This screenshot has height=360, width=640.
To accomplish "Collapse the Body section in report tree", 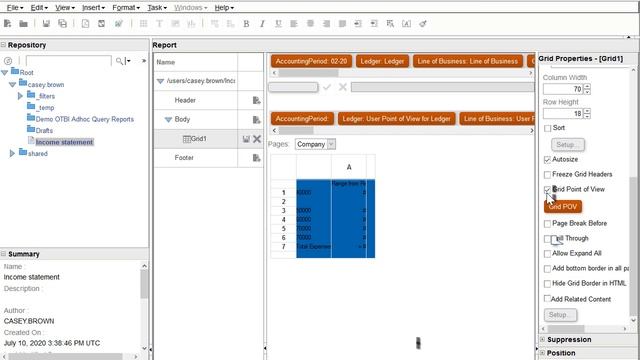I will [168, 120].
